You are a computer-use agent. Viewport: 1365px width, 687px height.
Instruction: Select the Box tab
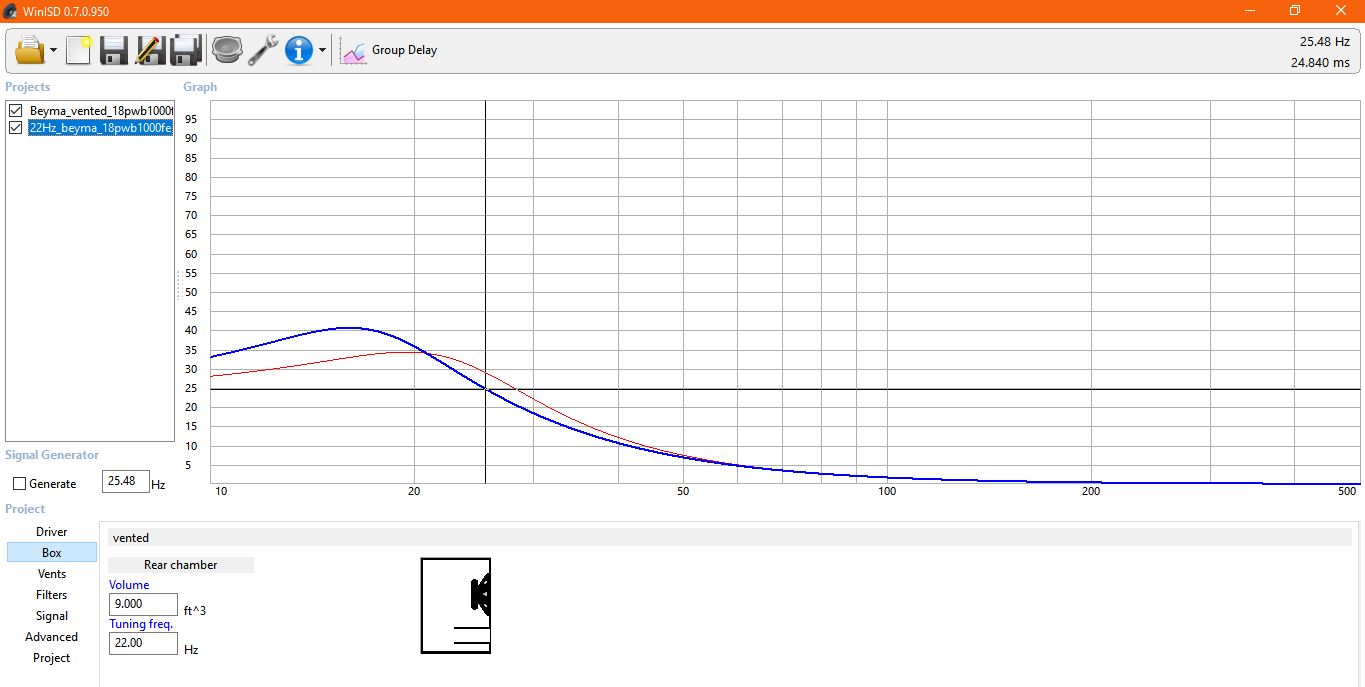click(52, 553)
